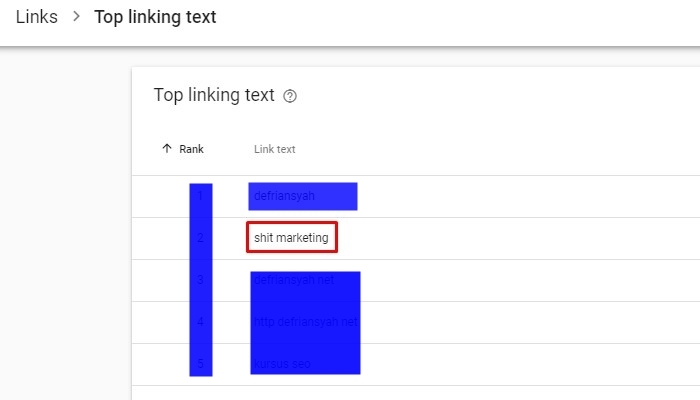Click the upward sort arrow next to Rank
This screenshot has height=400, width=700.
coord(167,148)
